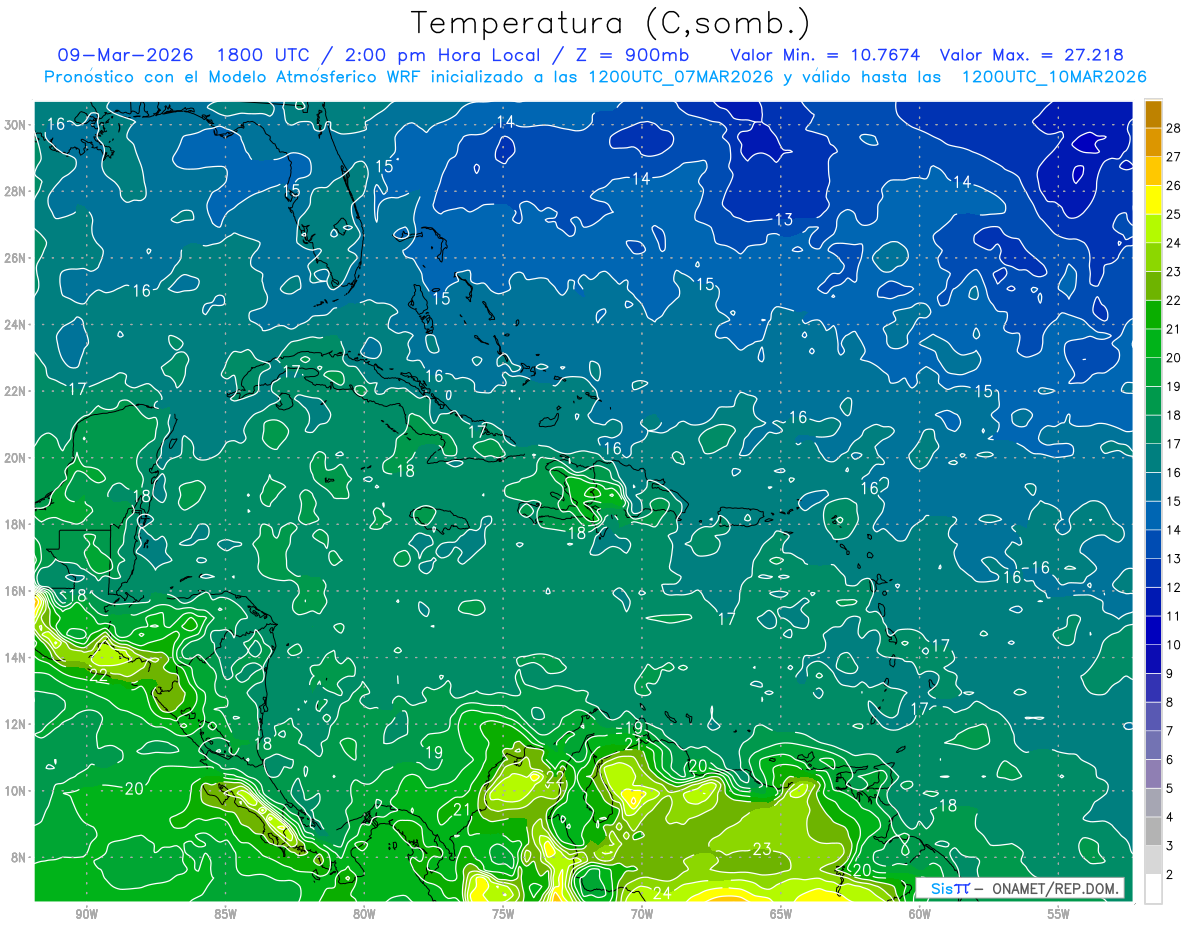
Task: Click the "28N" latitude axis label
Action: tap(15, 191)
